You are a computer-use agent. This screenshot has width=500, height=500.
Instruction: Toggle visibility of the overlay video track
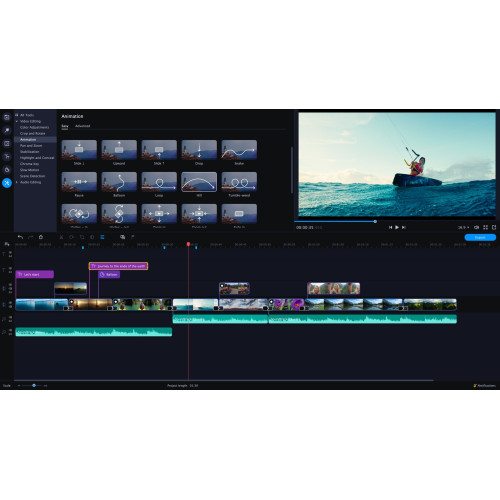tap(10, 285)
